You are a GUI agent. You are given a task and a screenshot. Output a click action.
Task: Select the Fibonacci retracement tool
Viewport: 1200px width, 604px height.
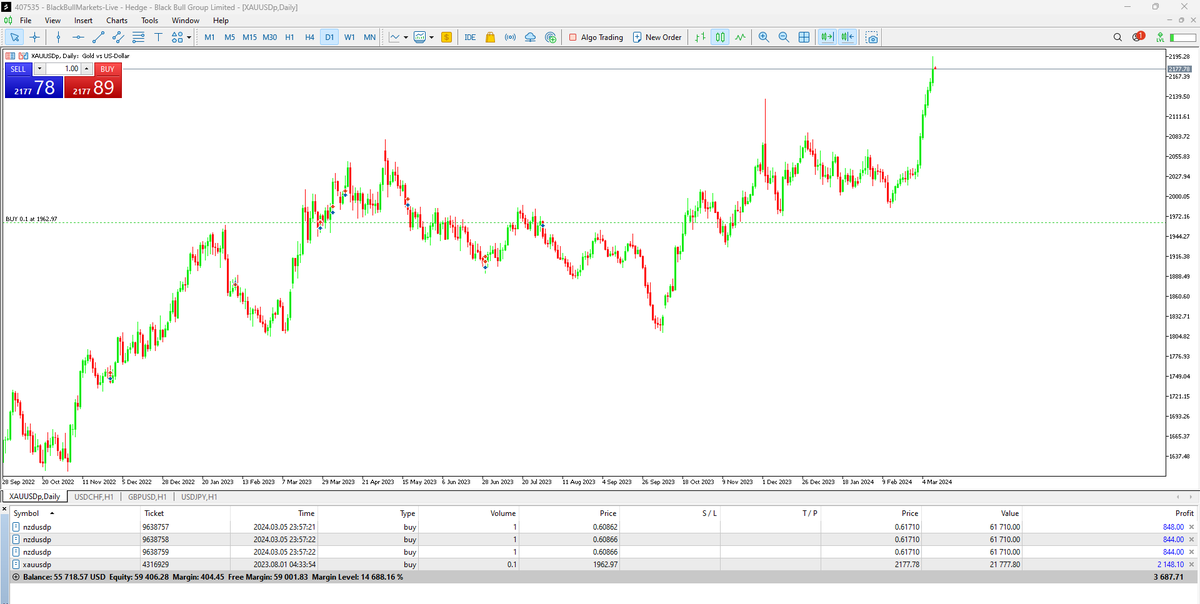coord(138,37)
